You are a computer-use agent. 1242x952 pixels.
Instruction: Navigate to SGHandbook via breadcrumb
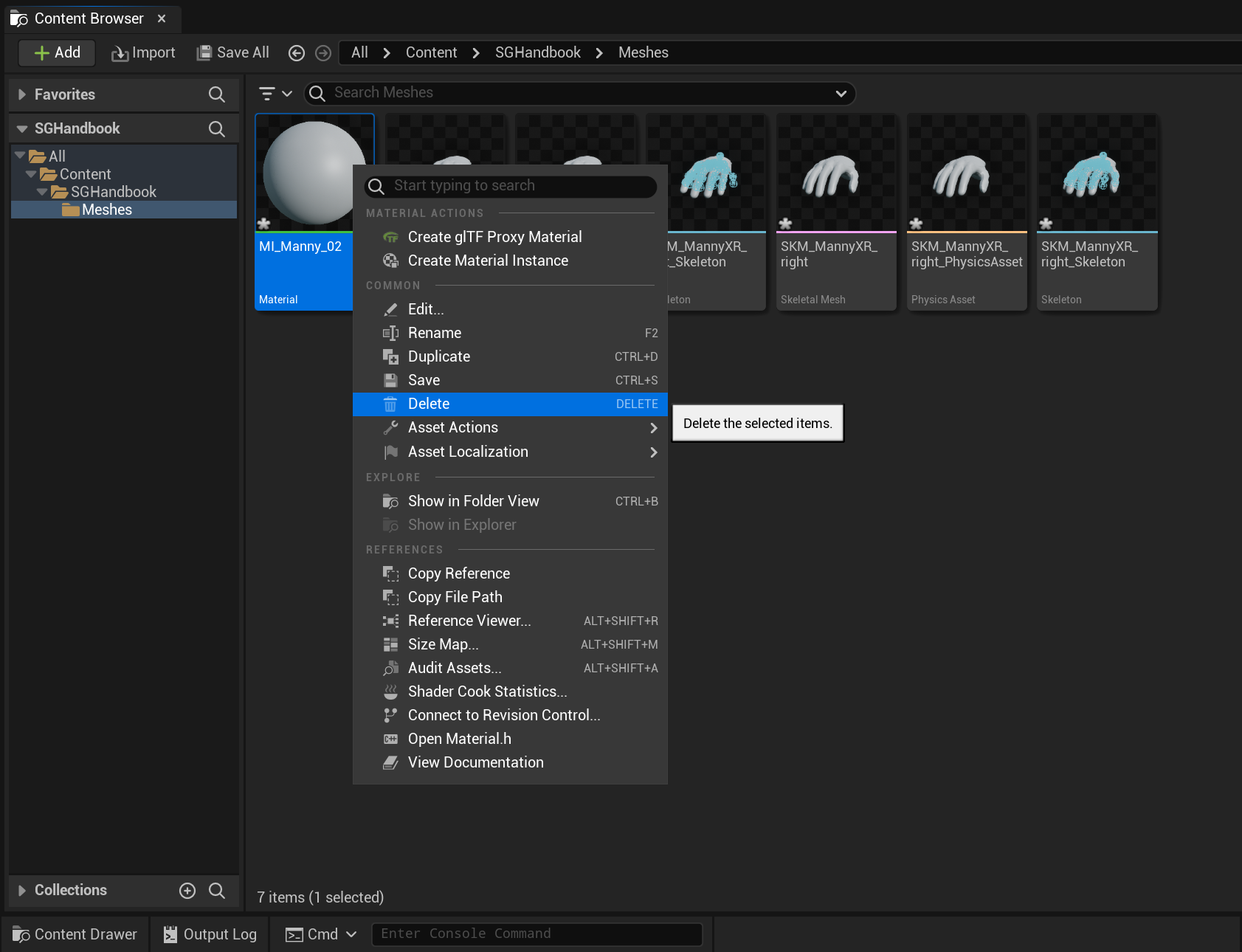pyautogui.click(x=537, y=52)
